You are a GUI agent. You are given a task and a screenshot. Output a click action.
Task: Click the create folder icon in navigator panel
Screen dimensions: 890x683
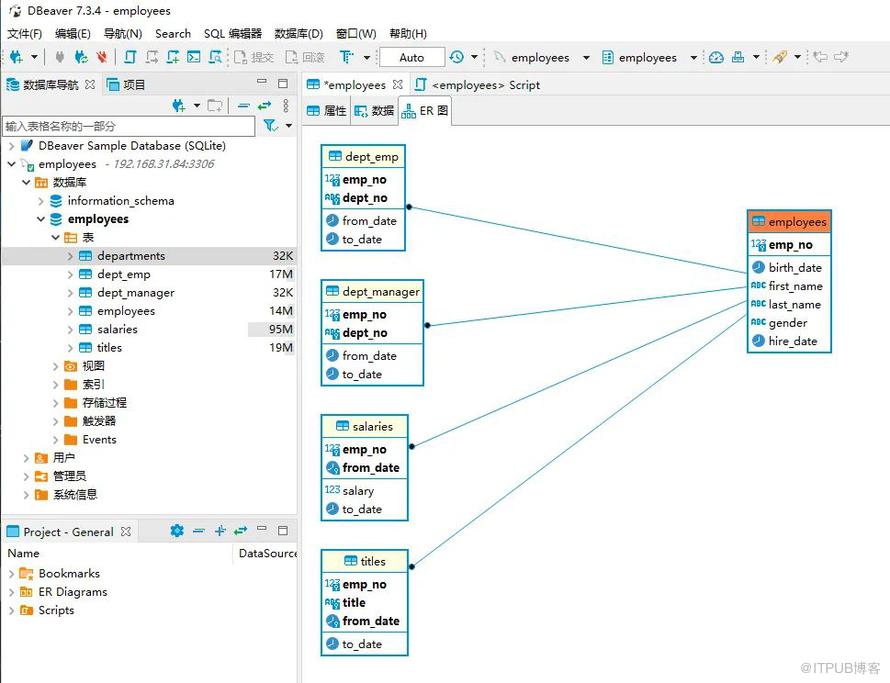[215, 105]
